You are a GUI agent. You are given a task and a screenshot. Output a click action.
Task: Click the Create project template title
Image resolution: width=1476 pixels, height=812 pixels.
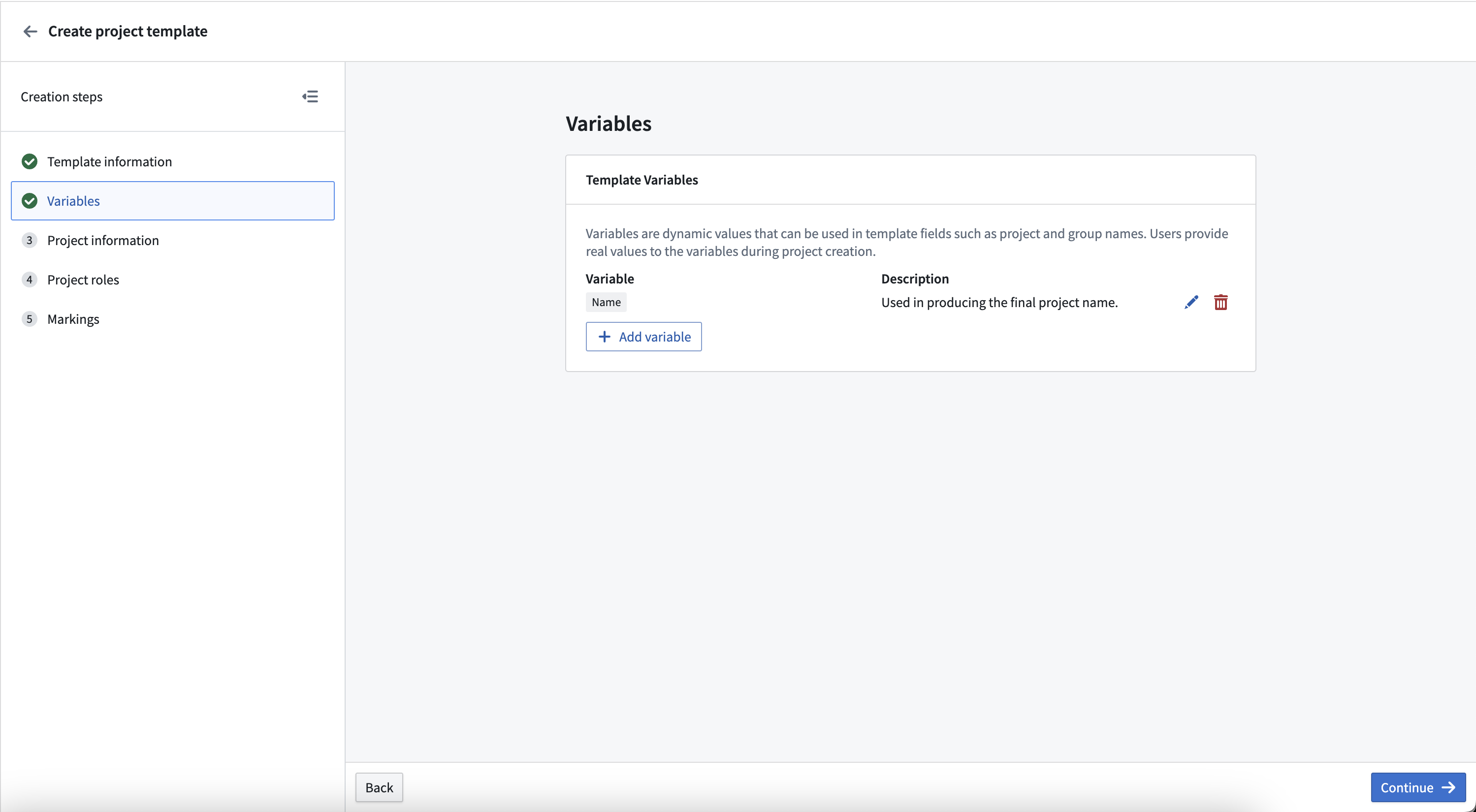coord(128,31)
